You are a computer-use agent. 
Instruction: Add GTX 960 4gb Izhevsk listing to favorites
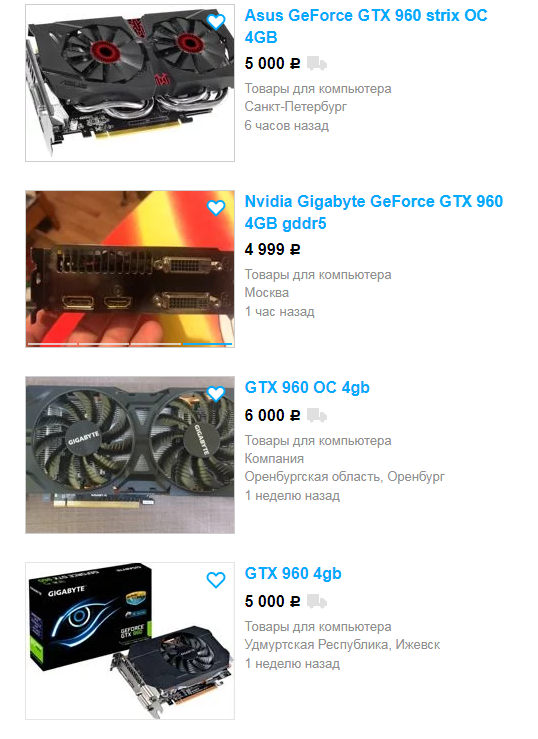pyautogui.click(x=216, y=580)
